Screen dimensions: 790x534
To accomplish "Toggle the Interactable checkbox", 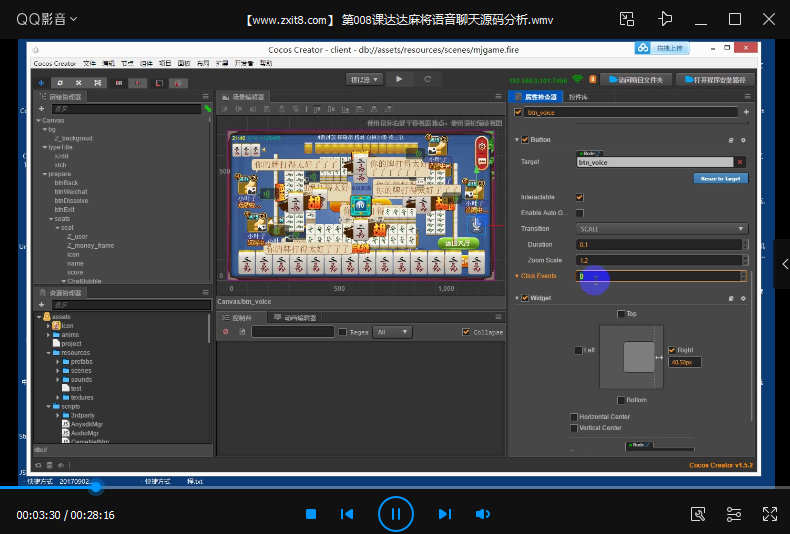I will (580, 197).
